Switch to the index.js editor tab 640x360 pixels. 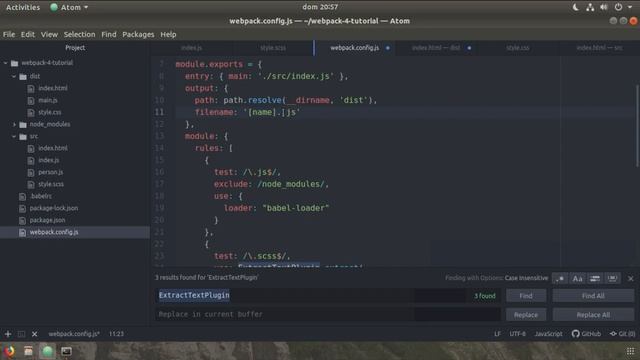point(191,48)
